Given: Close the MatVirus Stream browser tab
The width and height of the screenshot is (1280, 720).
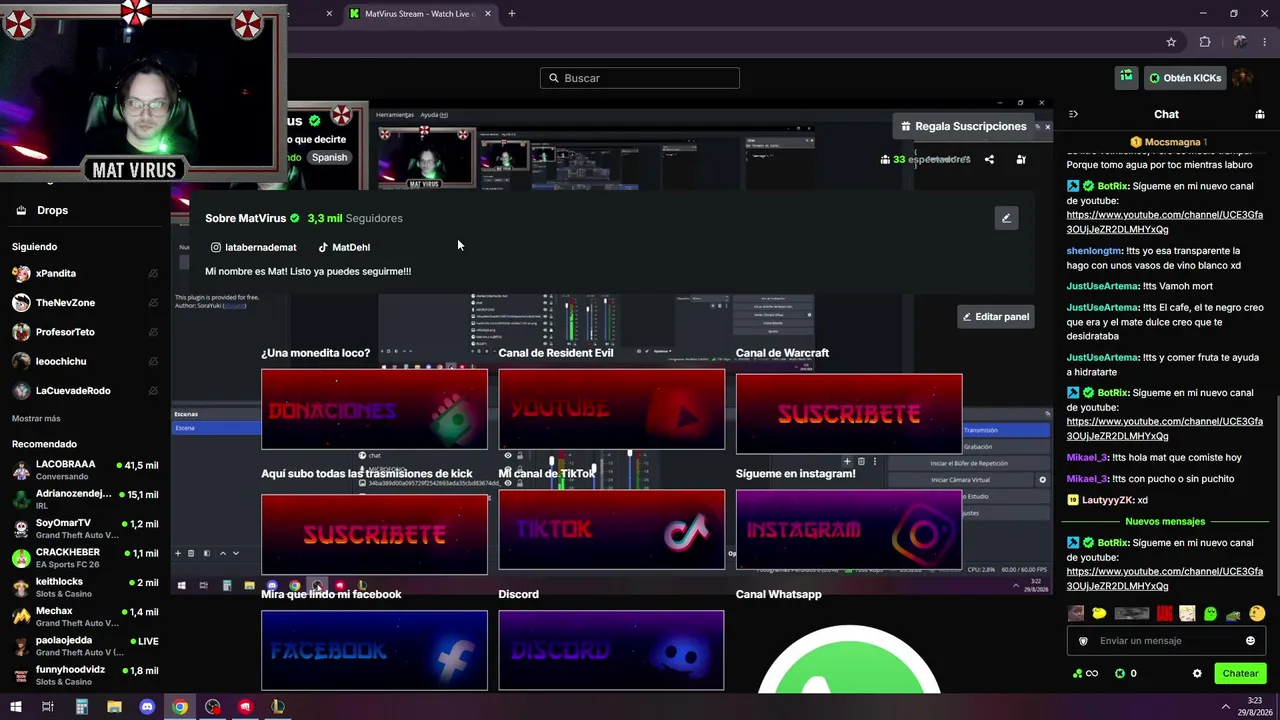Looking at the screenshot, I should click(x=486, y=14).
